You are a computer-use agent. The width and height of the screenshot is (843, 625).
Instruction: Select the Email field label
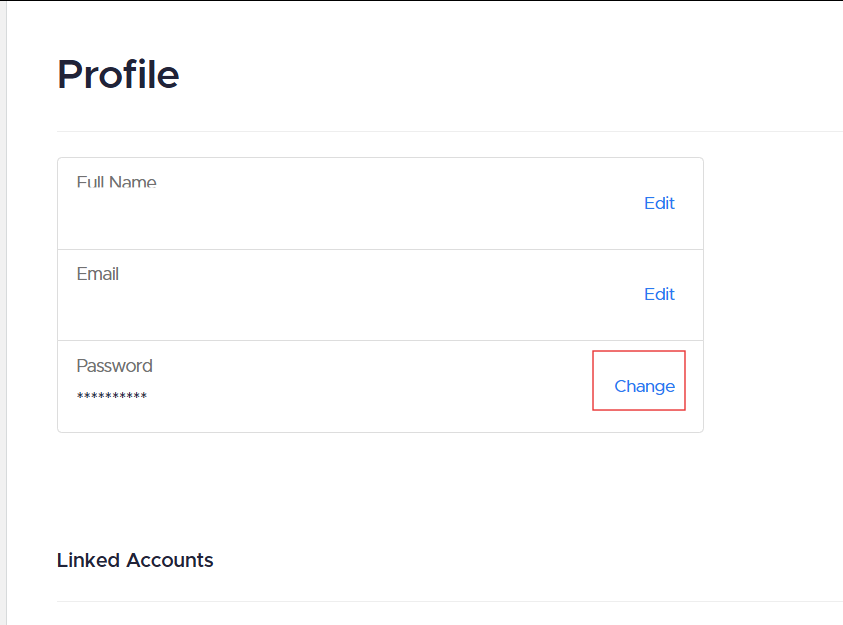pos(97,274)
